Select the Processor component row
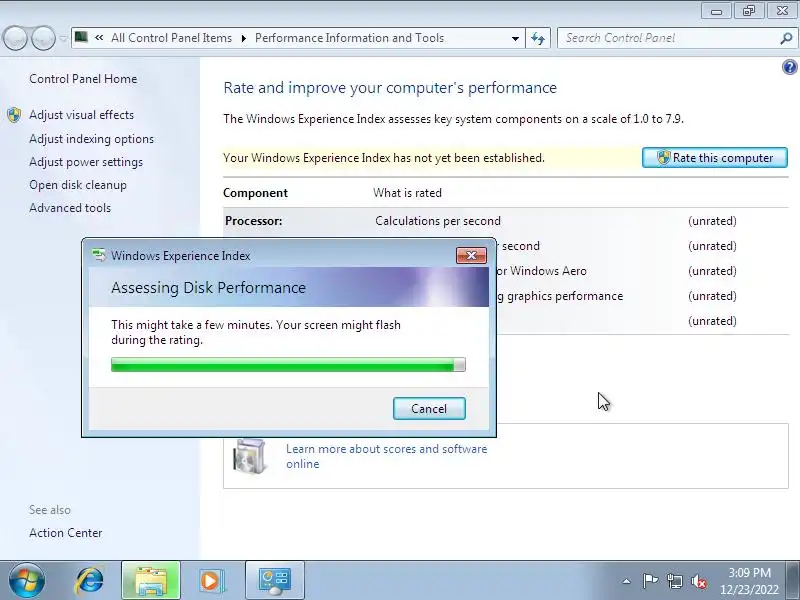800x600 pixels. pos(506,221)
